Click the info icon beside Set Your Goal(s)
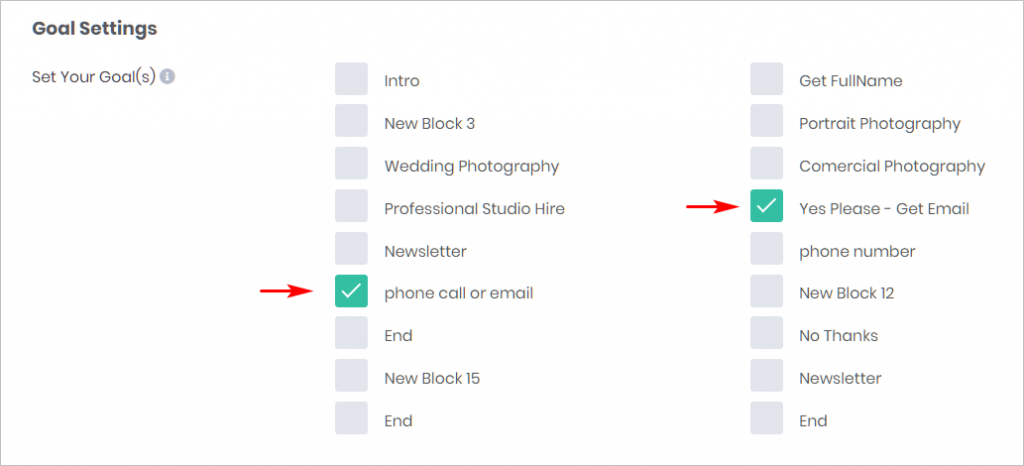 click(167, 76)
